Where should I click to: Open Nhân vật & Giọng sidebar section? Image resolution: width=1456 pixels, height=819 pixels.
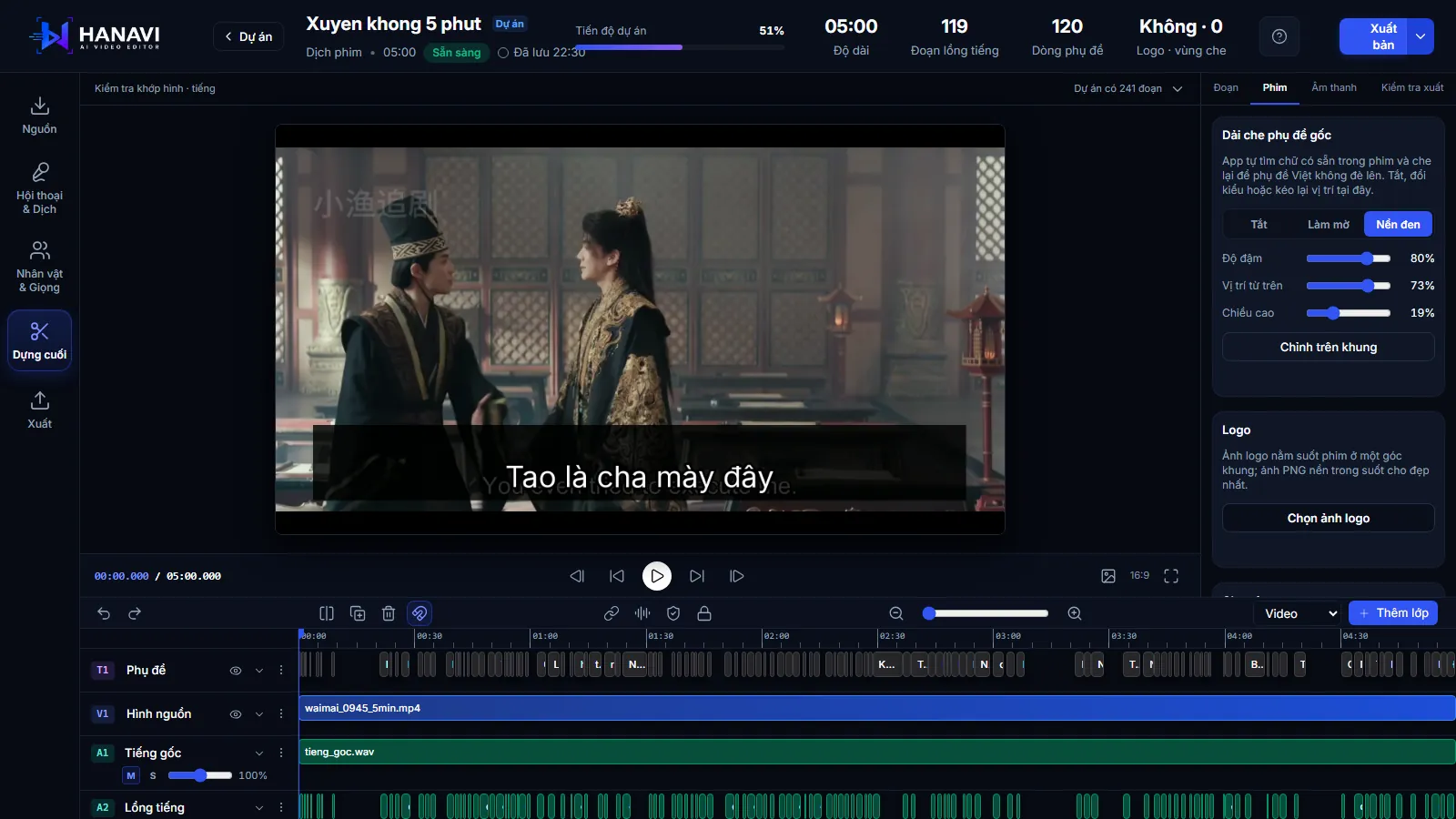click(39, 267)
